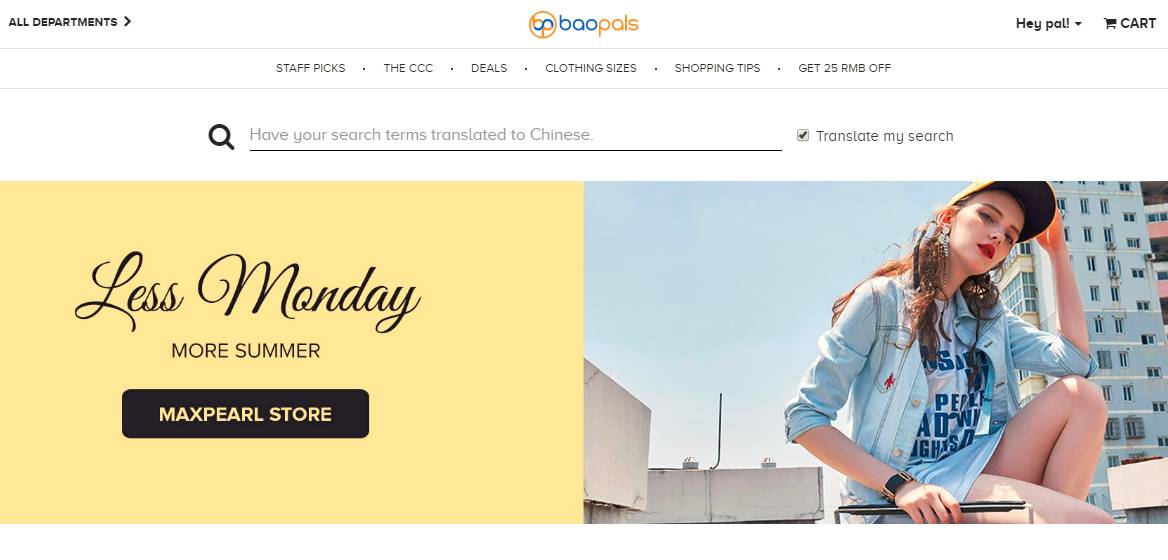Toggle the Translate my search checkbox
The image size is (1168, 560).
tap(803, 136)
